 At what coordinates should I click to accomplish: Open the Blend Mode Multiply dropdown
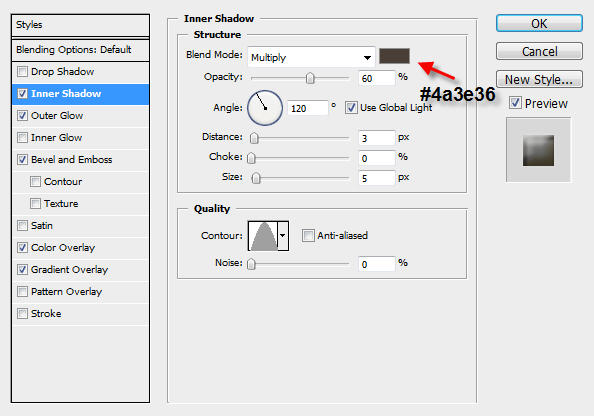311,57
